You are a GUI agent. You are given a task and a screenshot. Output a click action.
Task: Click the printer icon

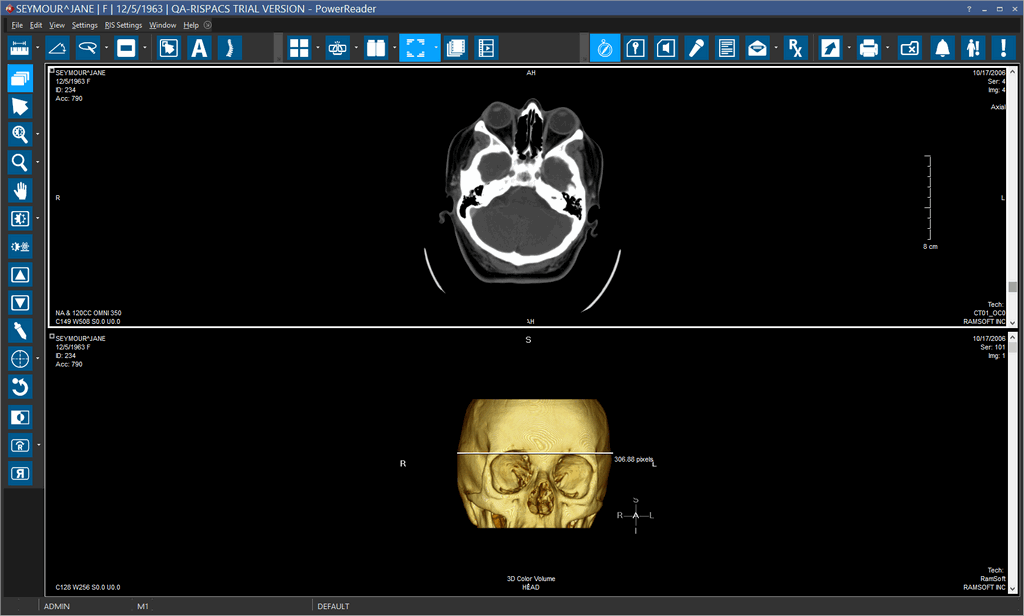(x=868, y=47)
